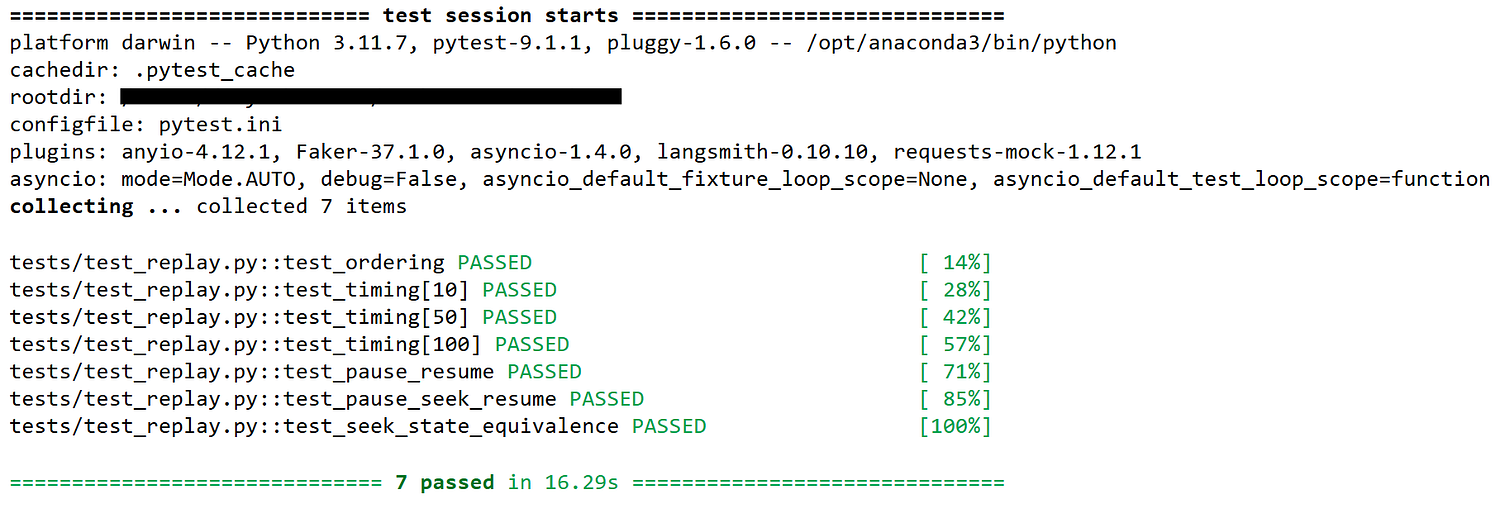
Task: Click the cachedir .pytest_cache text
Action: coord(152,70)
